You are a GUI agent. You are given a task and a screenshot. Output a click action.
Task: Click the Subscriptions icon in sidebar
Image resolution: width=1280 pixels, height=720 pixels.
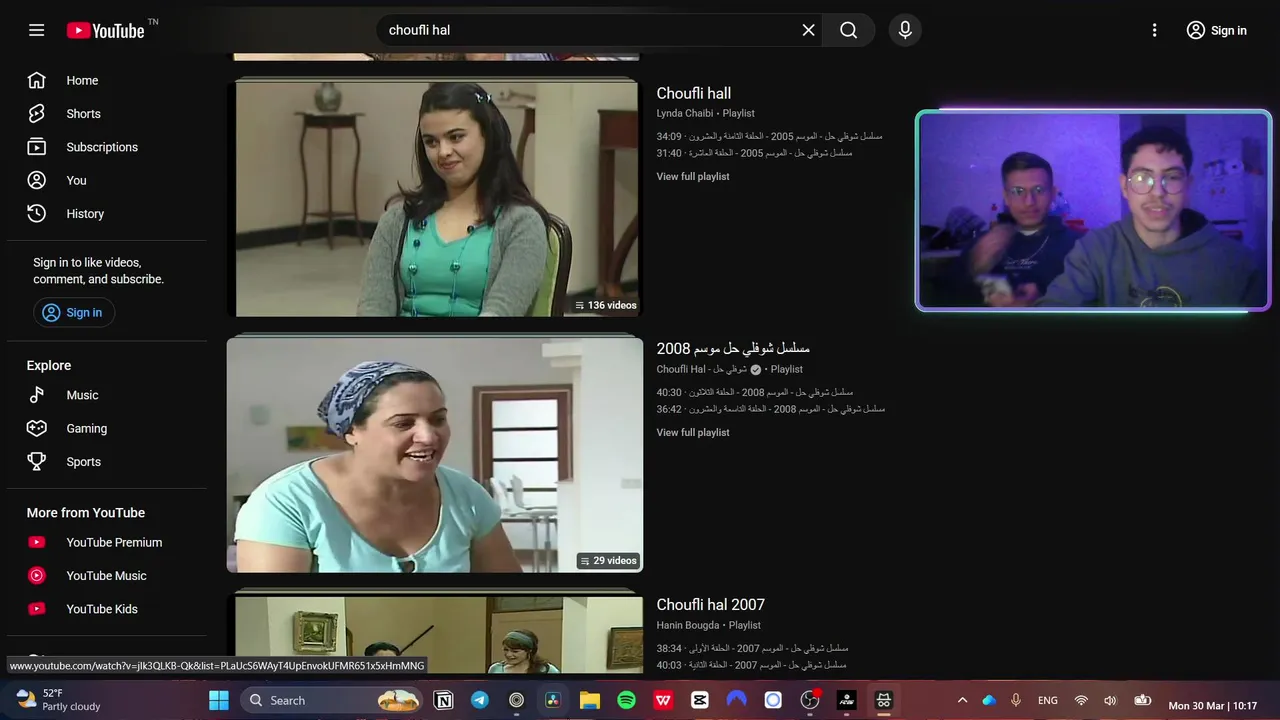[37, 147]
